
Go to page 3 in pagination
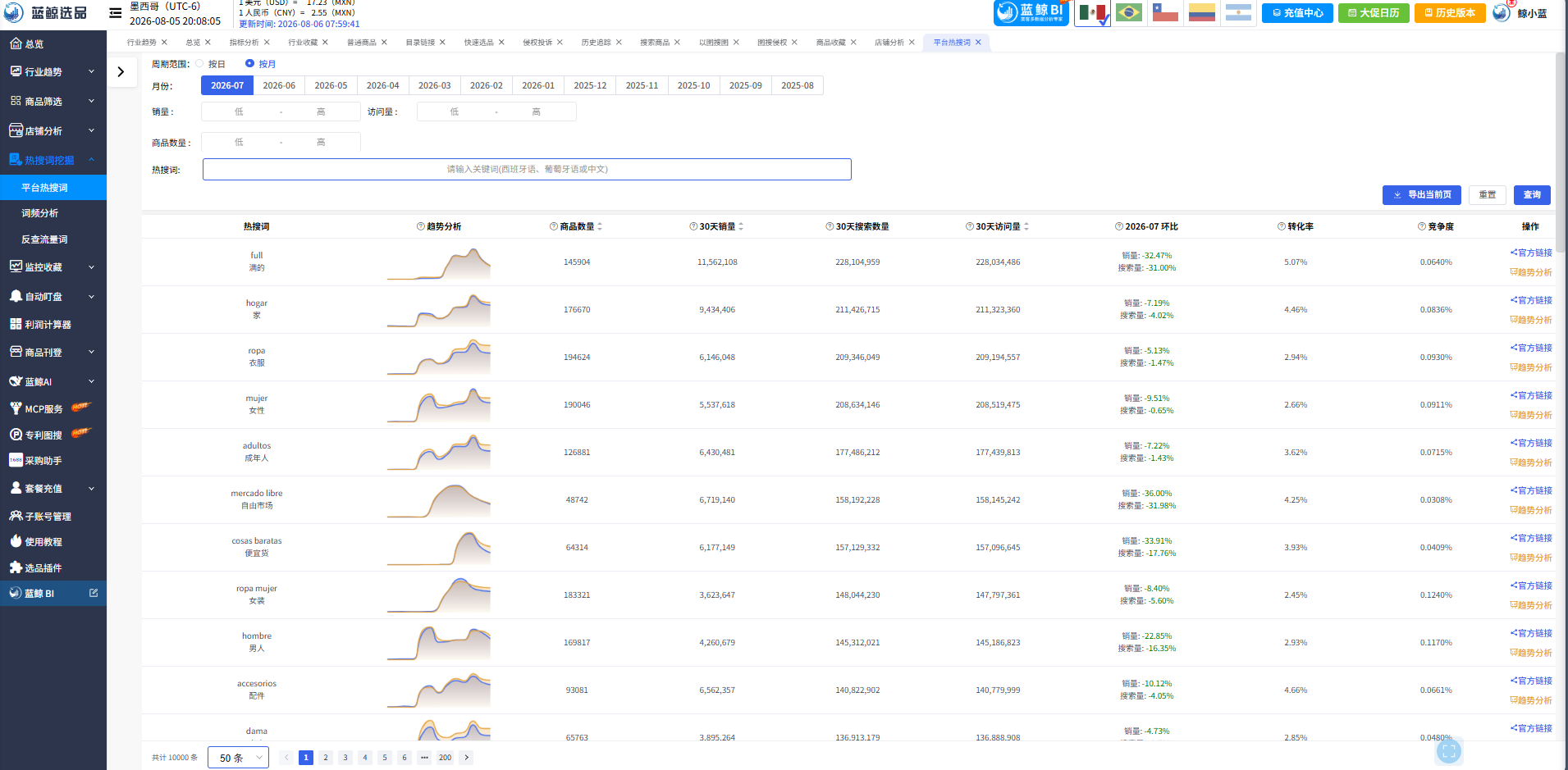(x=345, y=758)
